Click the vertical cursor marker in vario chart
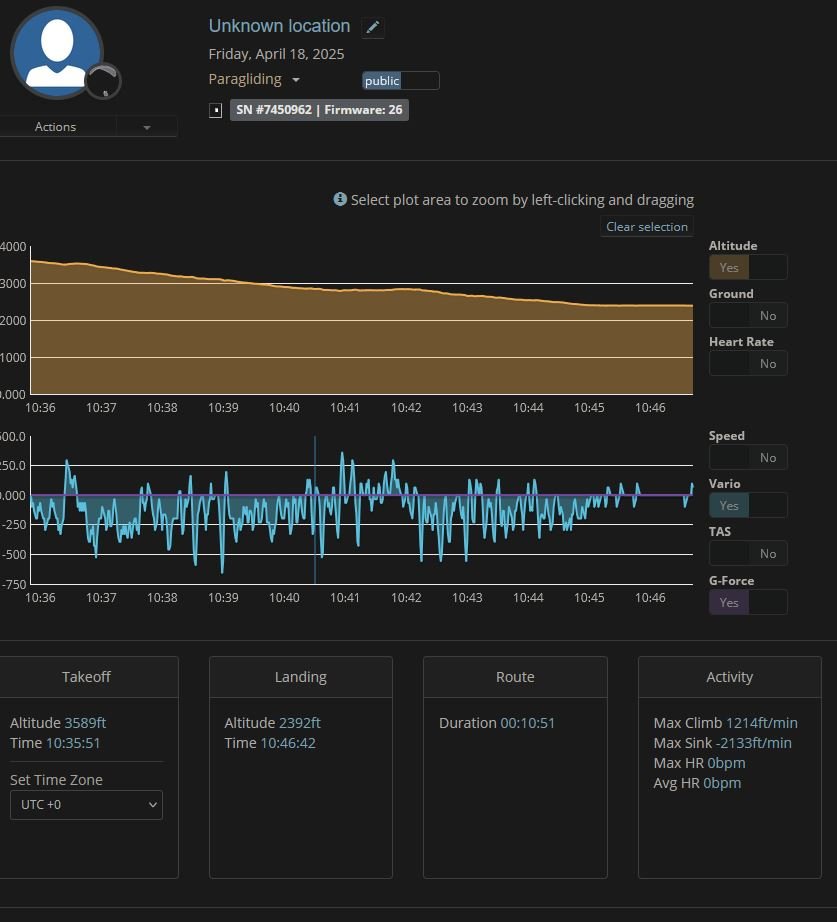Viewport: 837px width, 922px height. tap(315, 510)
